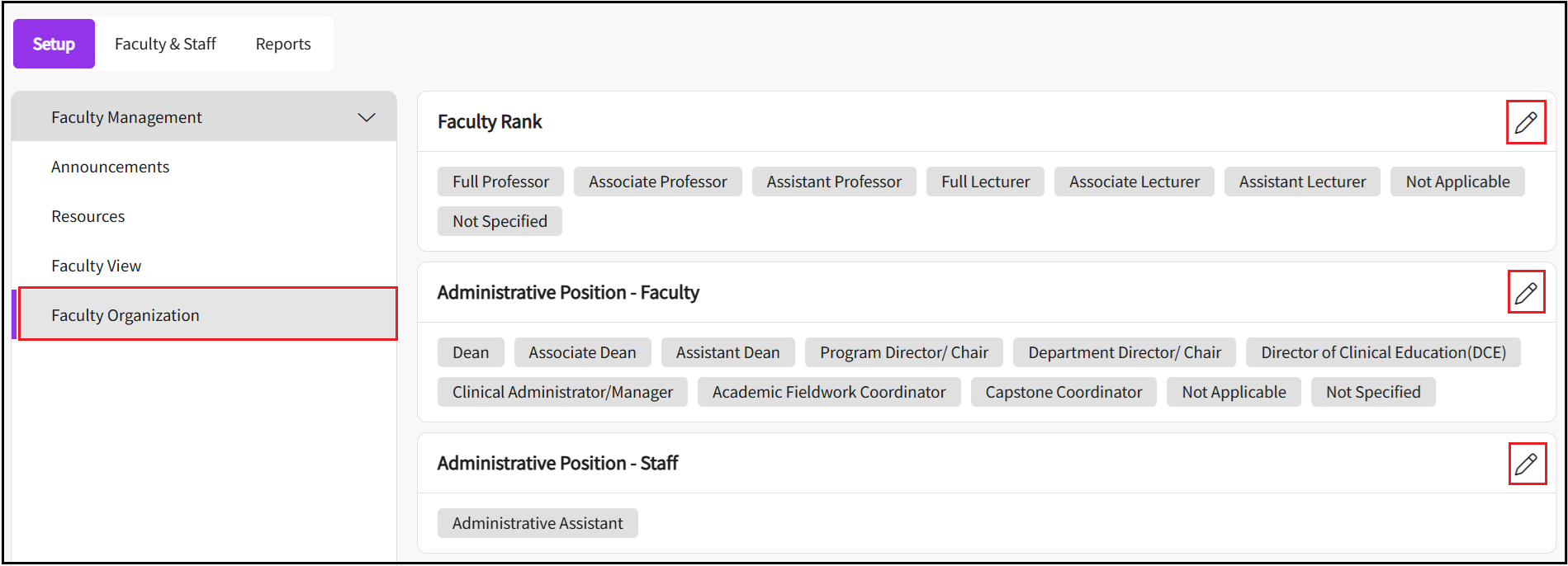
Task: Select the Dean position tag
Action: [x=470, y=352]
